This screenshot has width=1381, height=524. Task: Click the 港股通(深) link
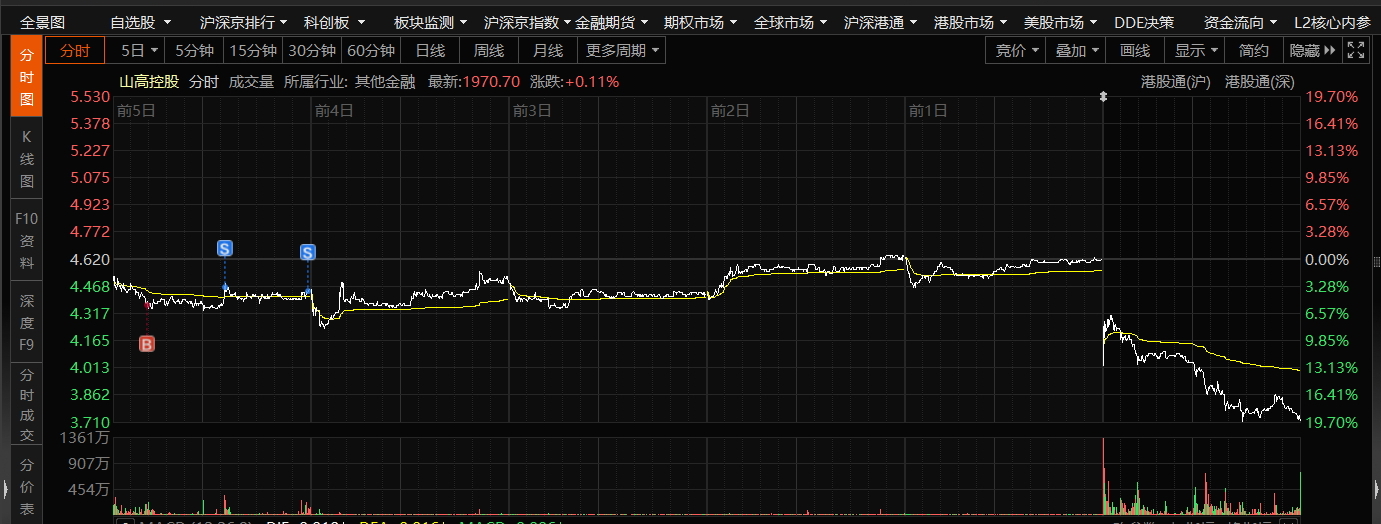click(x=1260, y=82)
